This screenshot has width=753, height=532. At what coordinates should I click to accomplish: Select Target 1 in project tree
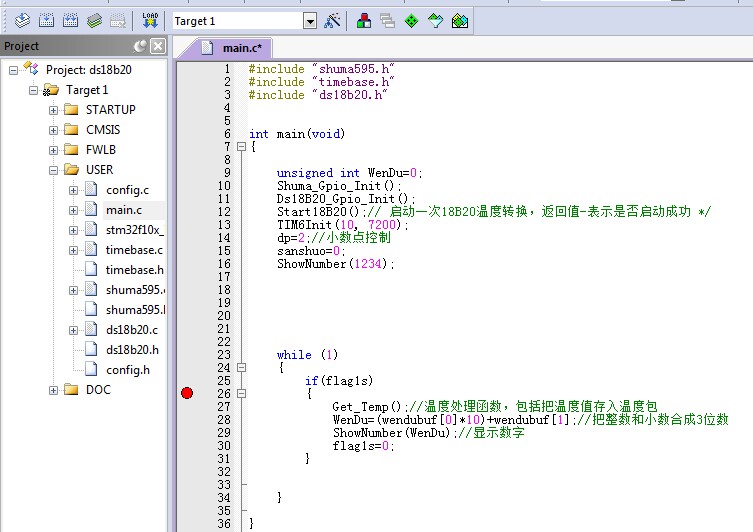pos(87,90)
